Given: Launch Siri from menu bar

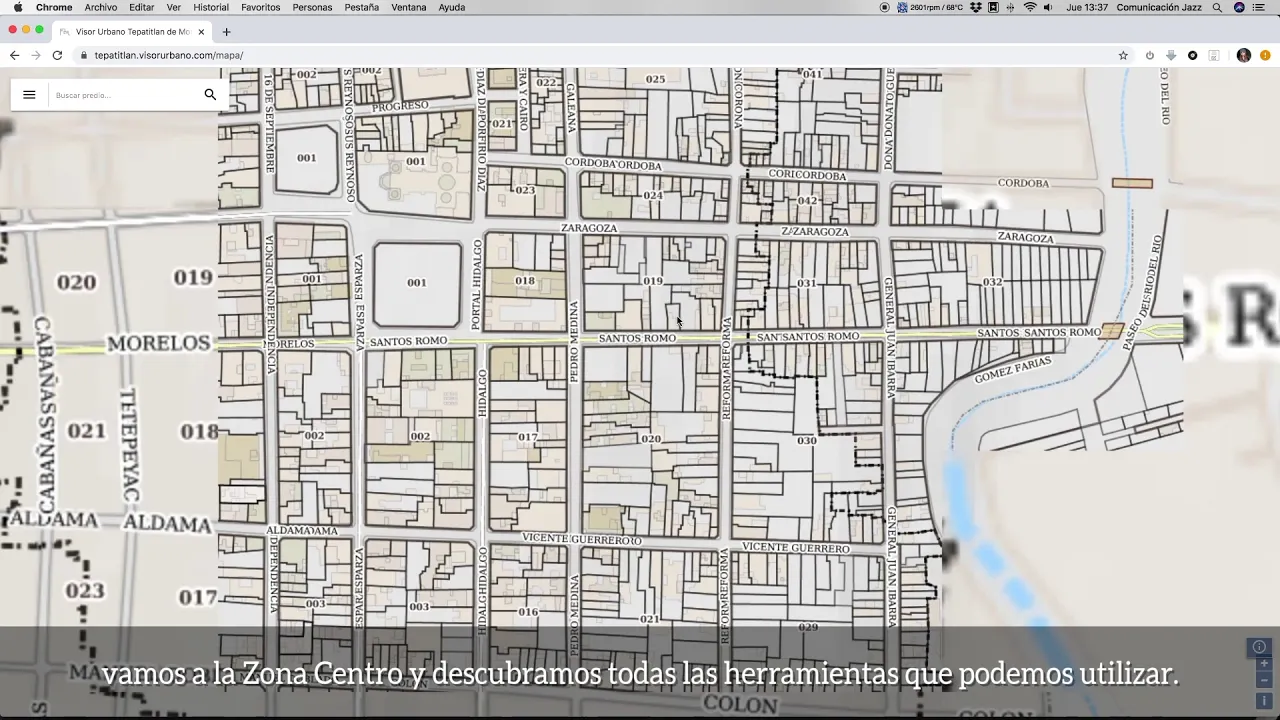Looking at the screenshot, I should point(1239,7).
